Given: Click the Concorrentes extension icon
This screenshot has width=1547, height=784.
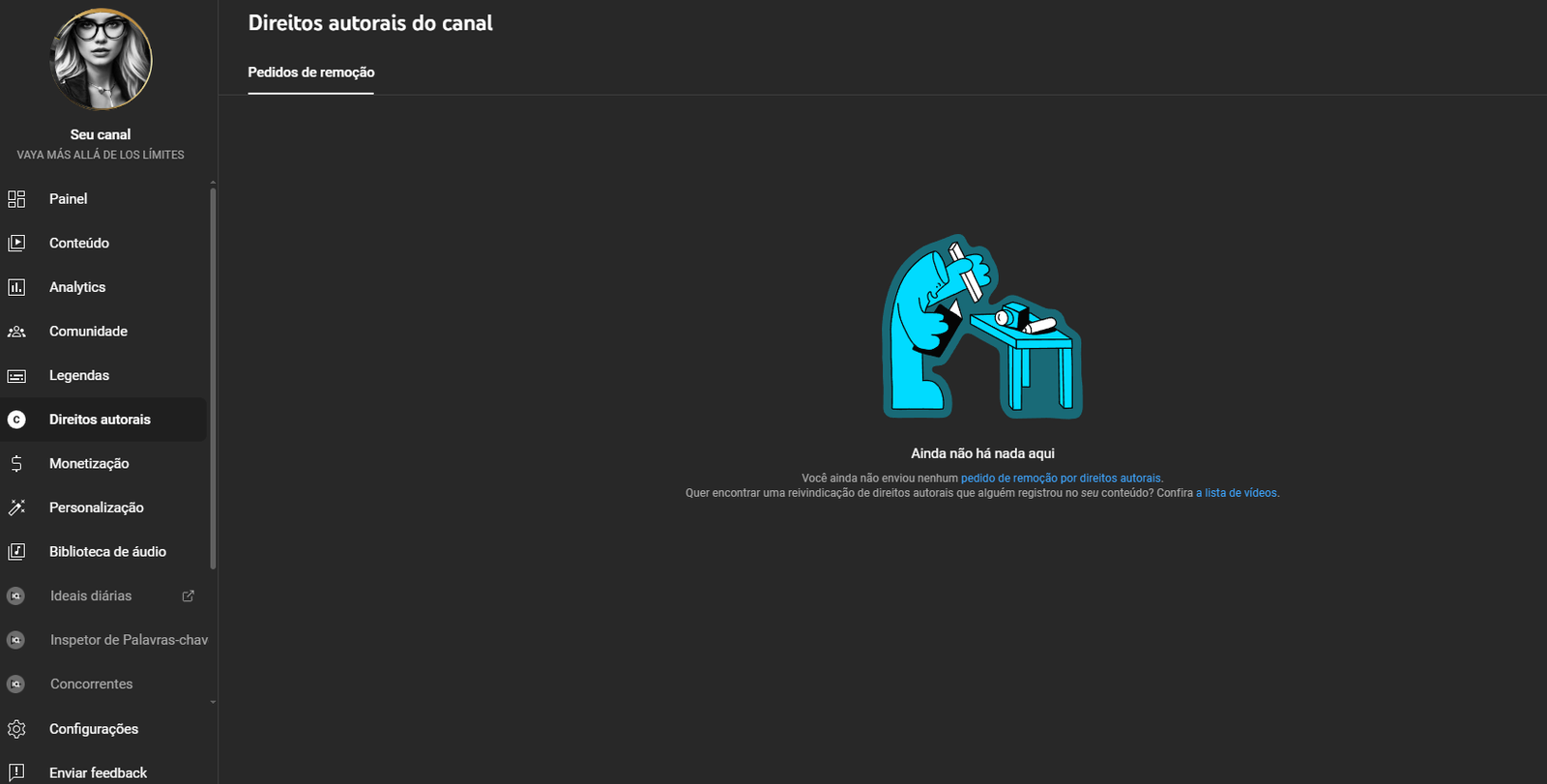Looking at the screenshot, I should [15, 684].
